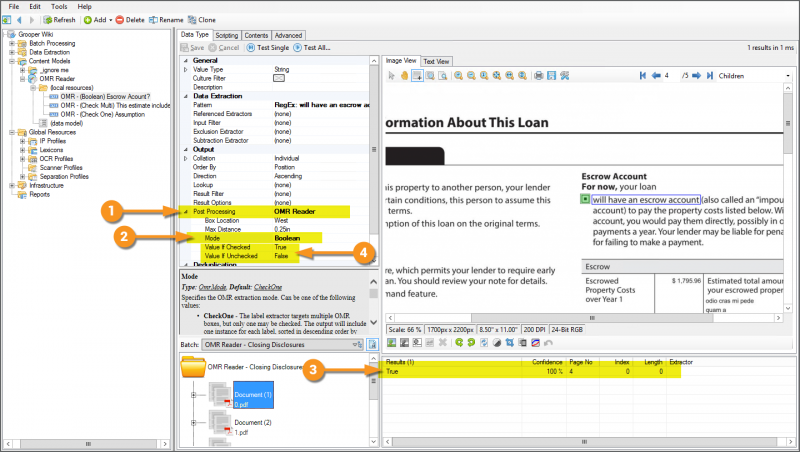800x452 pixels.
Task: Click the back navigation arrow in main toolbar
Action: (19, 20)
